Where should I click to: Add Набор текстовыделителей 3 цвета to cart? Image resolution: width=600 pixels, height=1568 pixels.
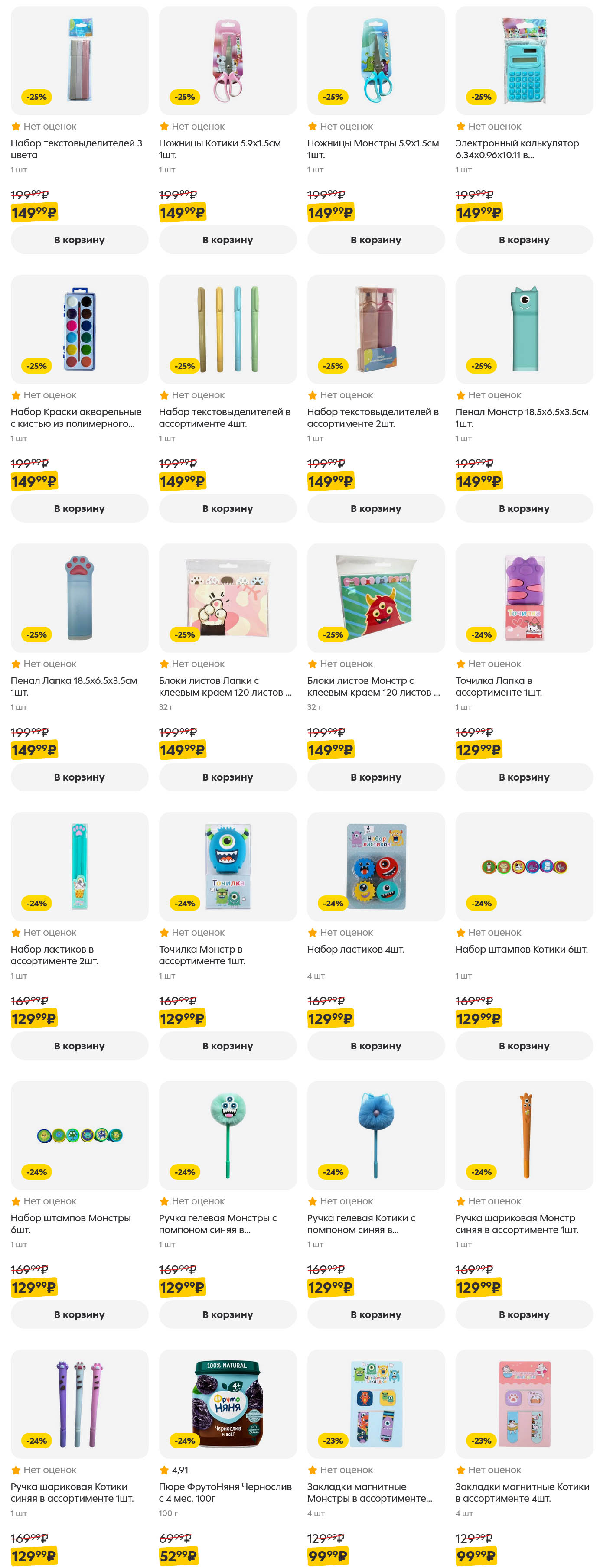tap(79, 240)
